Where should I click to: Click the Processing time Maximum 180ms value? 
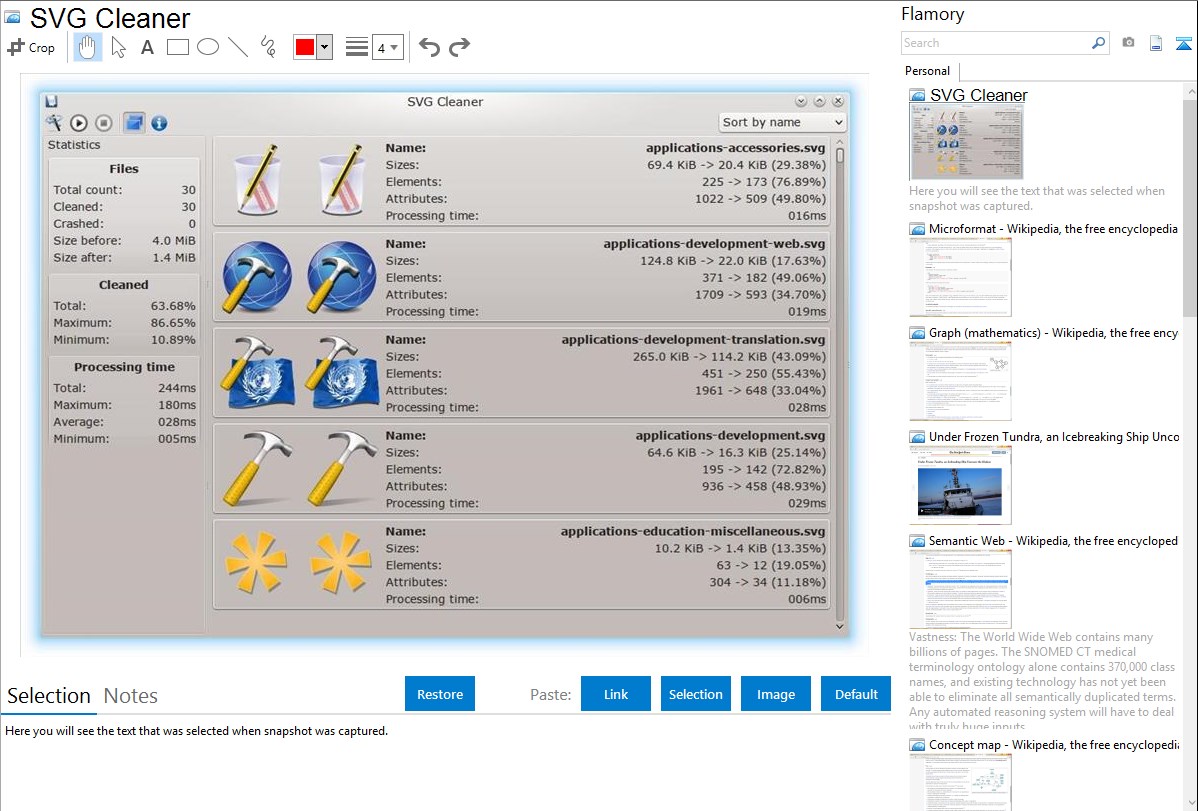point(176,404)
